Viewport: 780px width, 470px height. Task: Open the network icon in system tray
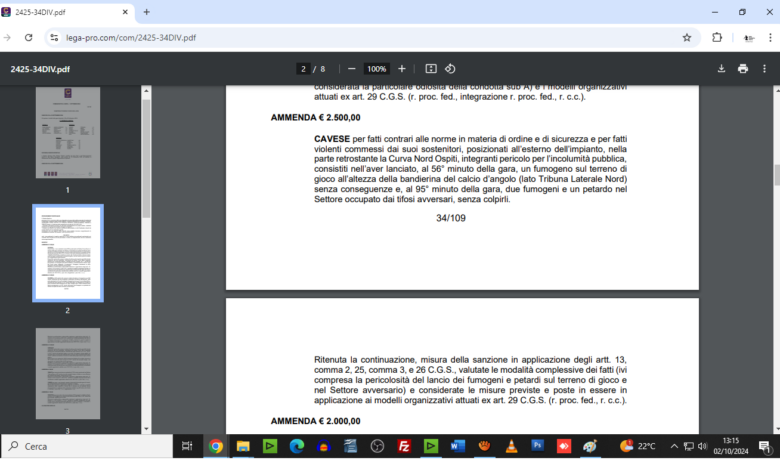click(688, 446)
